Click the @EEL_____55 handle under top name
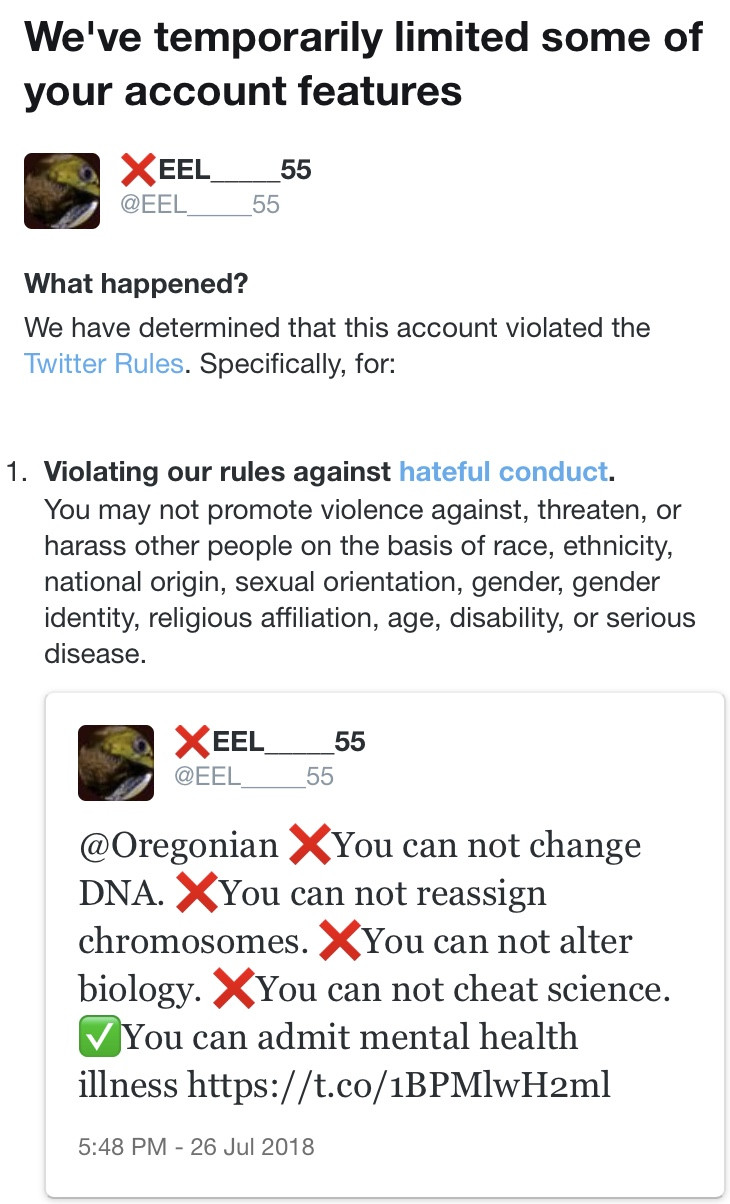730x1204 pixels. click(200, 205)
